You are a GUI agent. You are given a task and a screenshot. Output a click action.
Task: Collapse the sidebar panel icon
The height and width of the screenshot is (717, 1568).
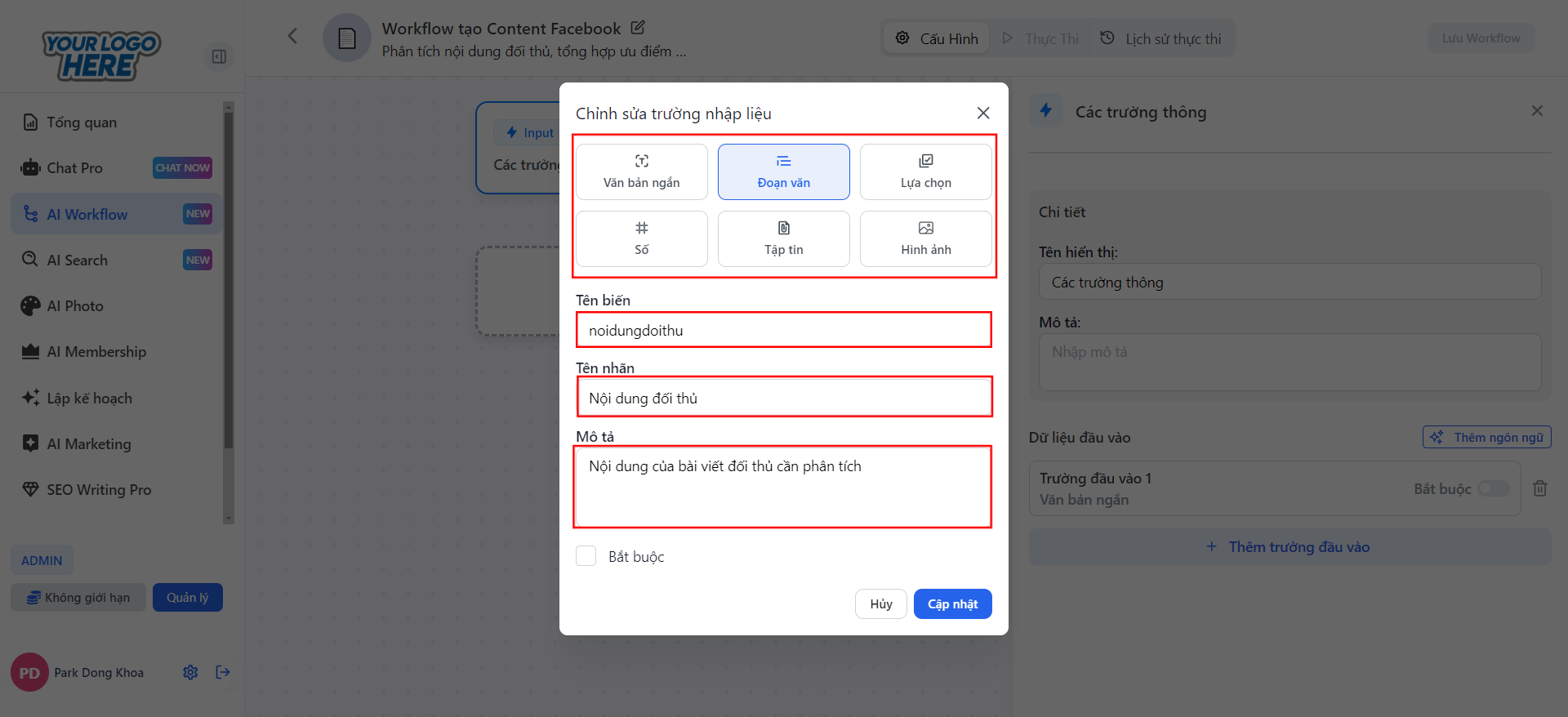[x=219, y=56]
